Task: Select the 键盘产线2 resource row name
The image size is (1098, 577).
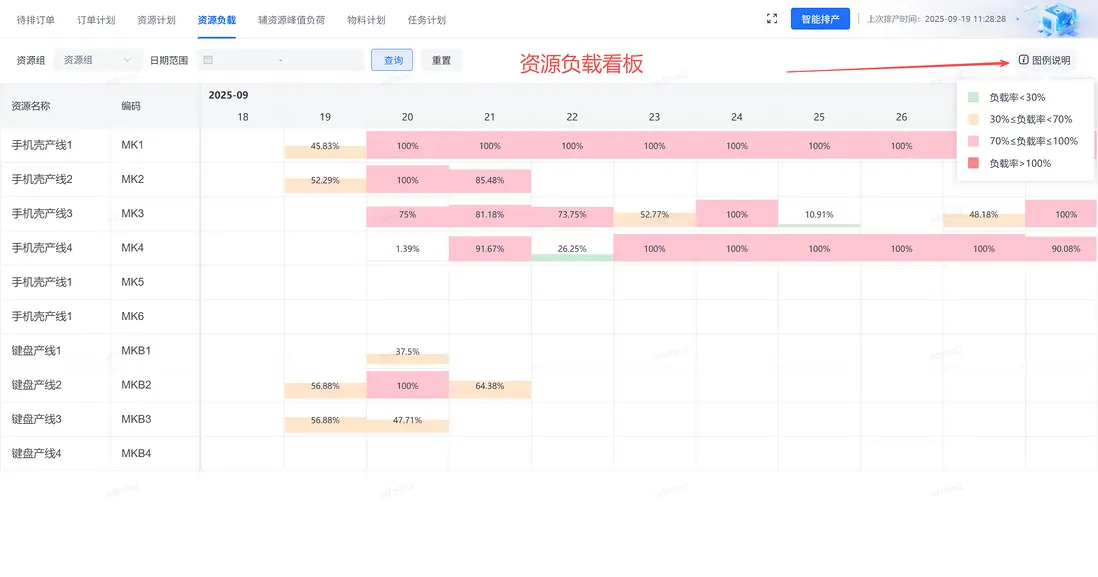Action: [37, 385]
